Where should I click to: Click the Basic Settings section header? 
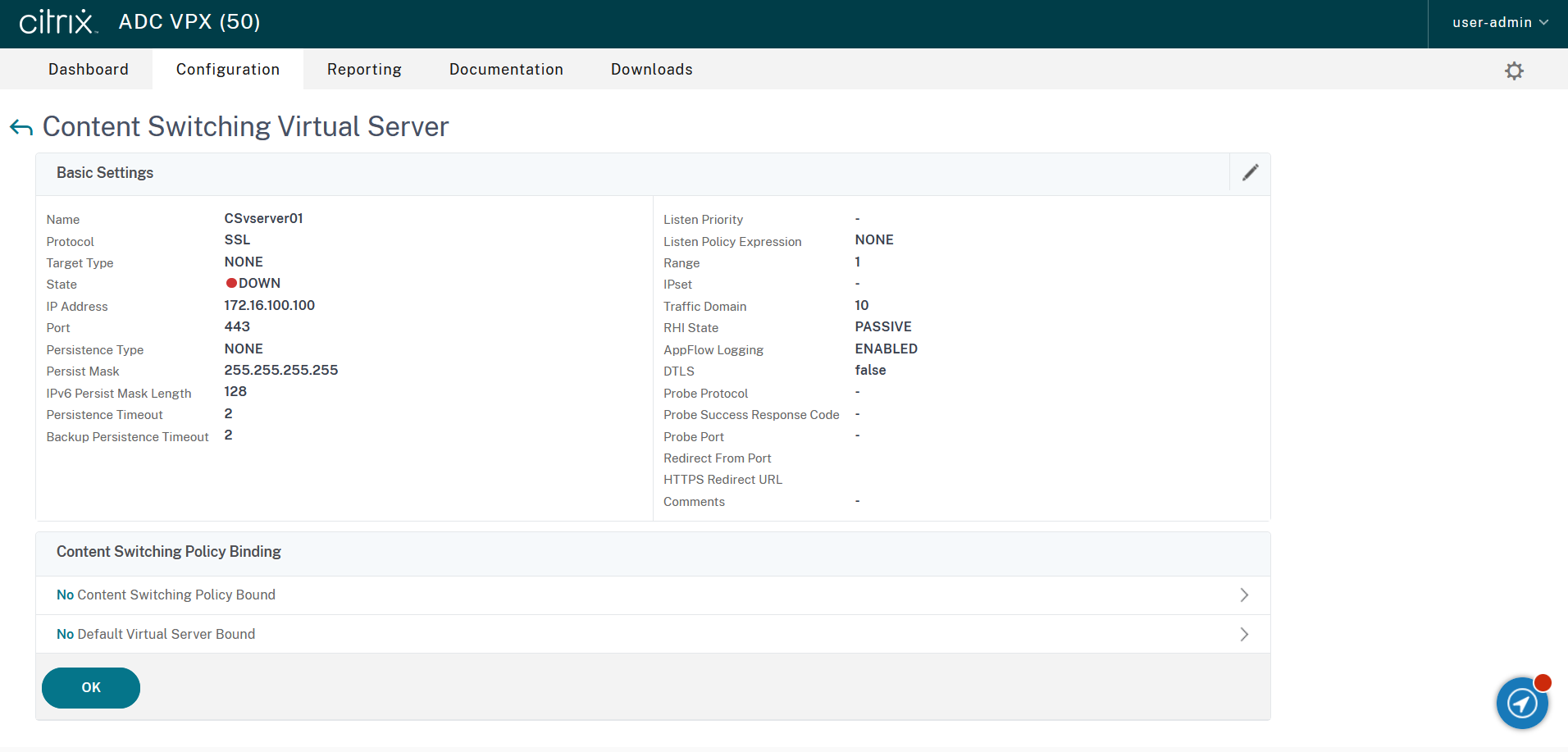pyautogui.click(x=105, y=173)
